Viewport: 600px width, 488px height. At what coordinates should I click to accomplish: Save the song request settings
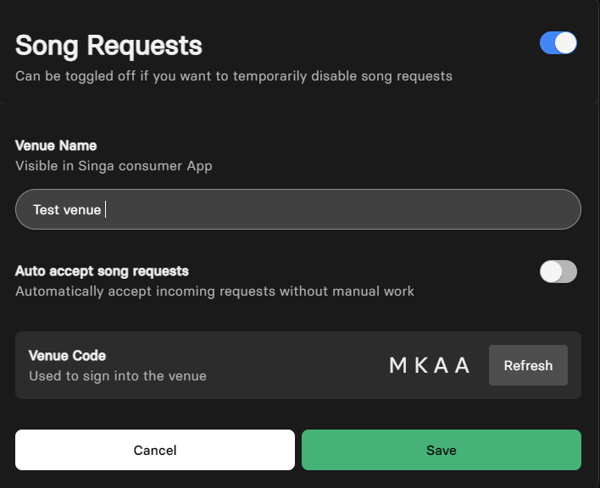point(441,450)
